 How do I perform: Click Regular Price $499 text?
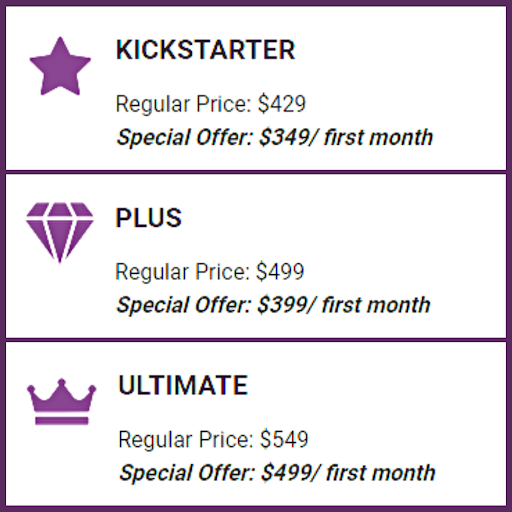[210, 271]
